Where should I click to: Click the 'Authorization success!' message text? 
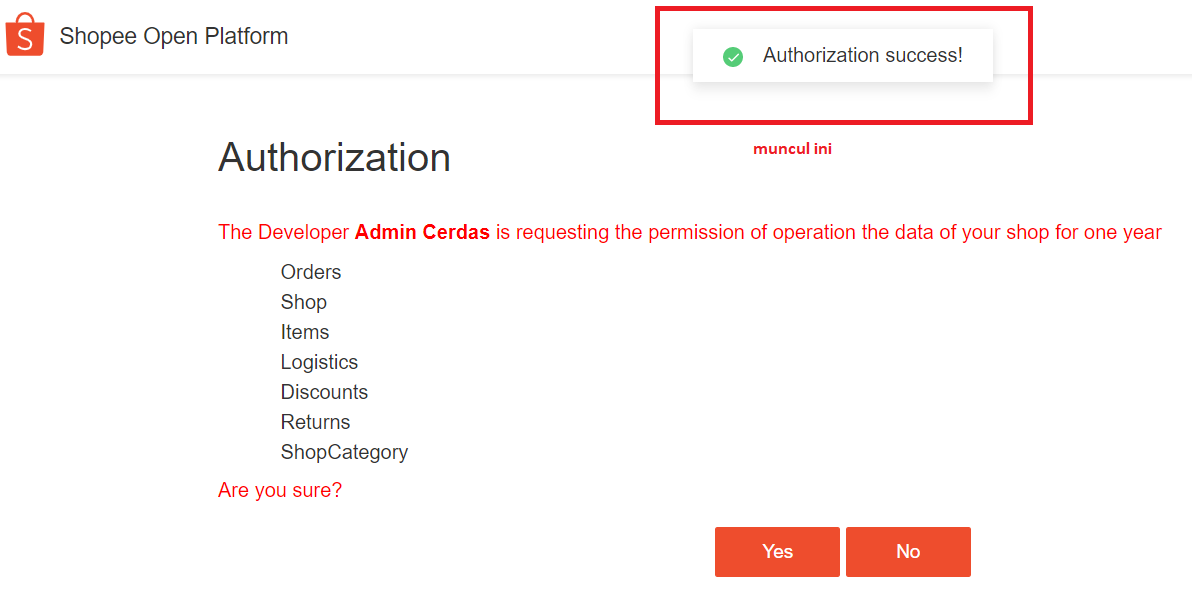(863, 55)
